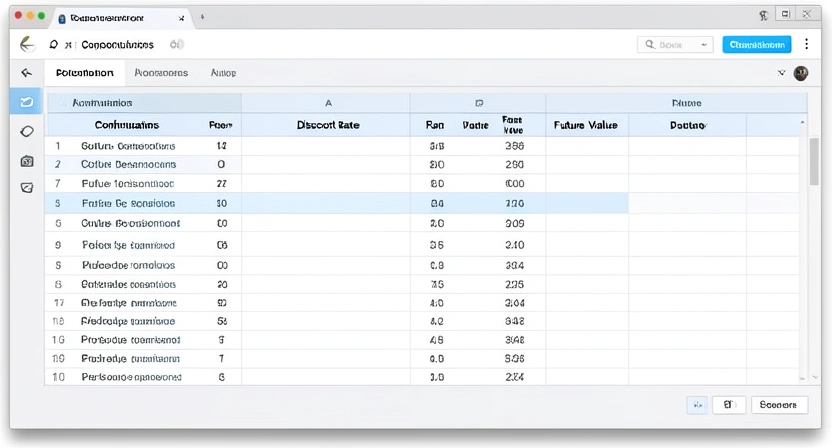832x448 pixels.
Task: Click the search input field at top right
Action: tap(670, 44)
